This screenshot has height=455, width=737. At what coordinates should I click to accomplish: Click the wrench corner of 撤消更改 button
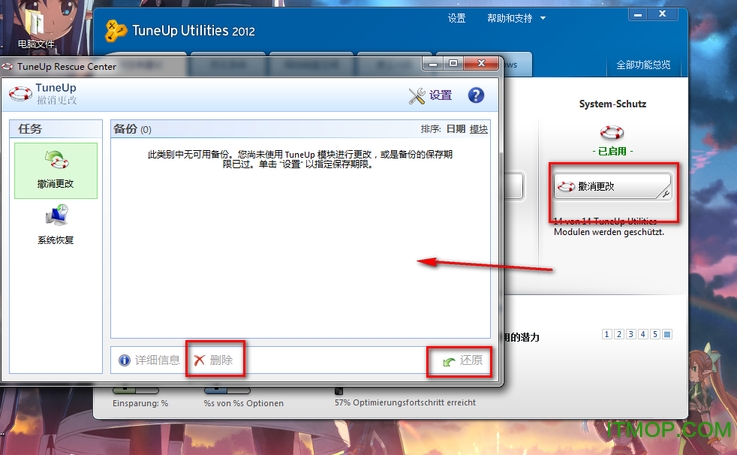[x=666, y=193]
